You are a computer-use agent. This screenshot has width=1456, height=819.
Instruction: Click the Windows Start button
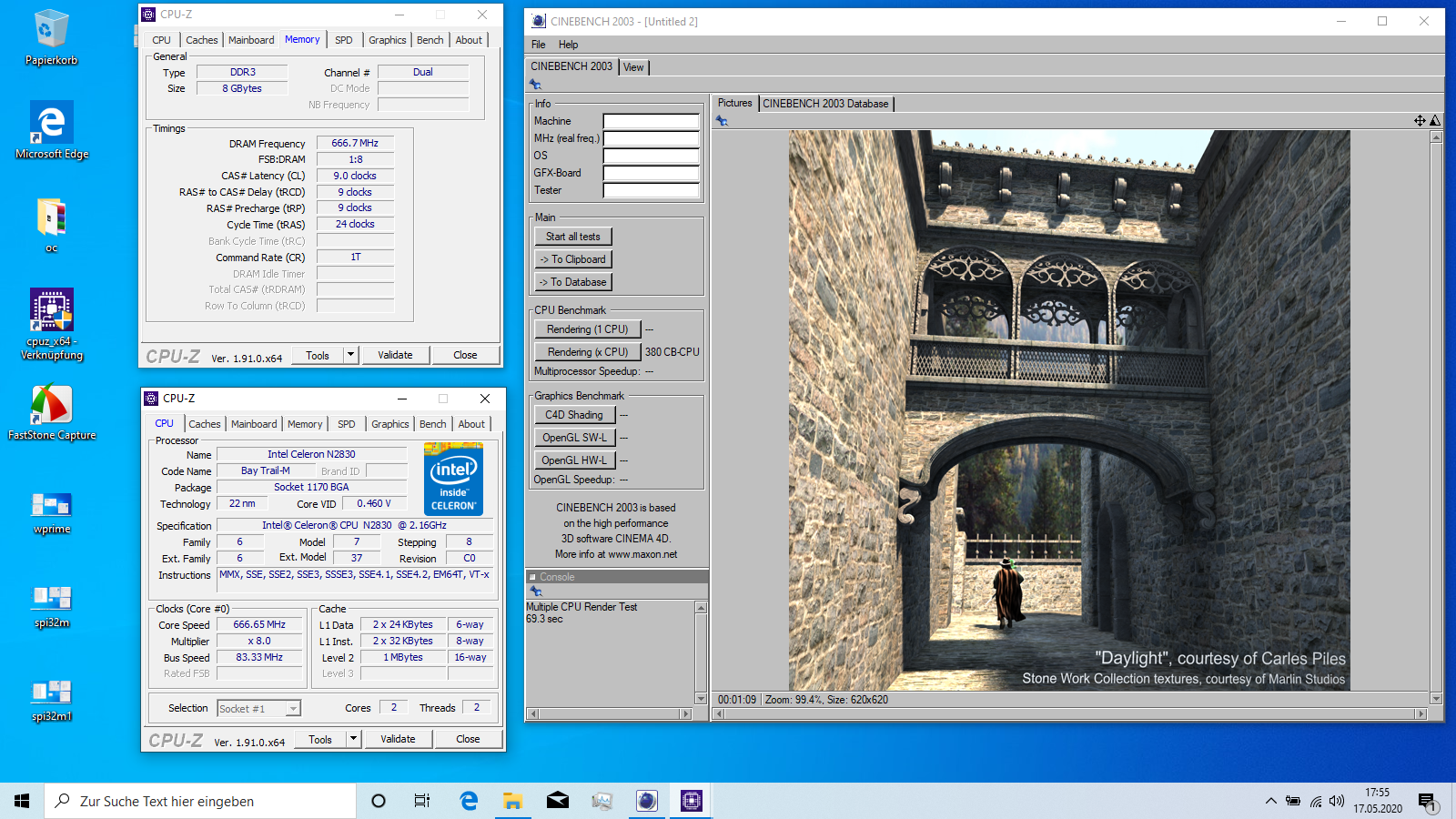22,801
